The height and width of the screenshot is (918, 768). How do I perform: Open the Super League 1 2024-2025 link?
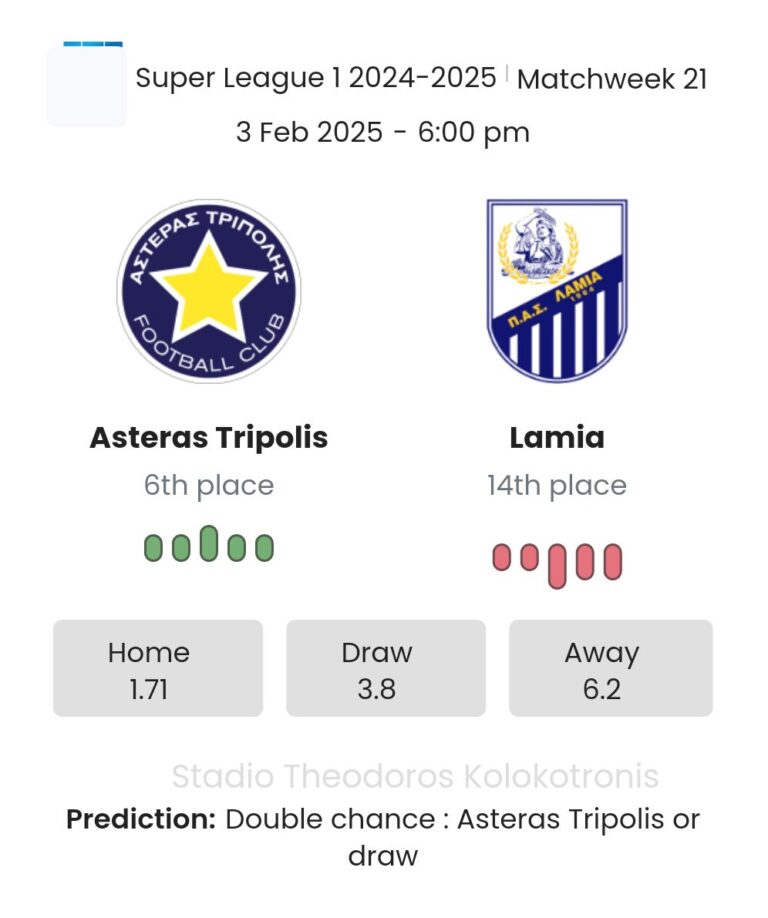point(316,78)
